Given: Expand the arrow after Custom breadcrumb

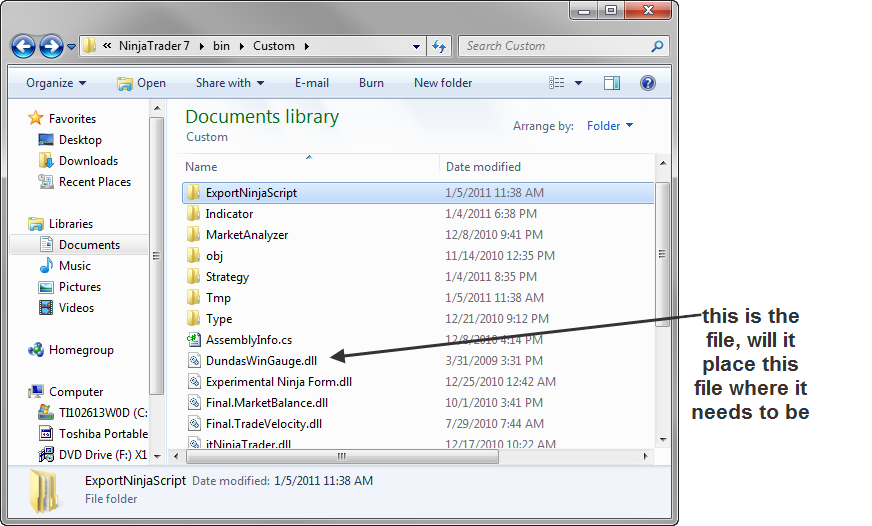Looking at the screenshot, I should [x=306, y=46].
